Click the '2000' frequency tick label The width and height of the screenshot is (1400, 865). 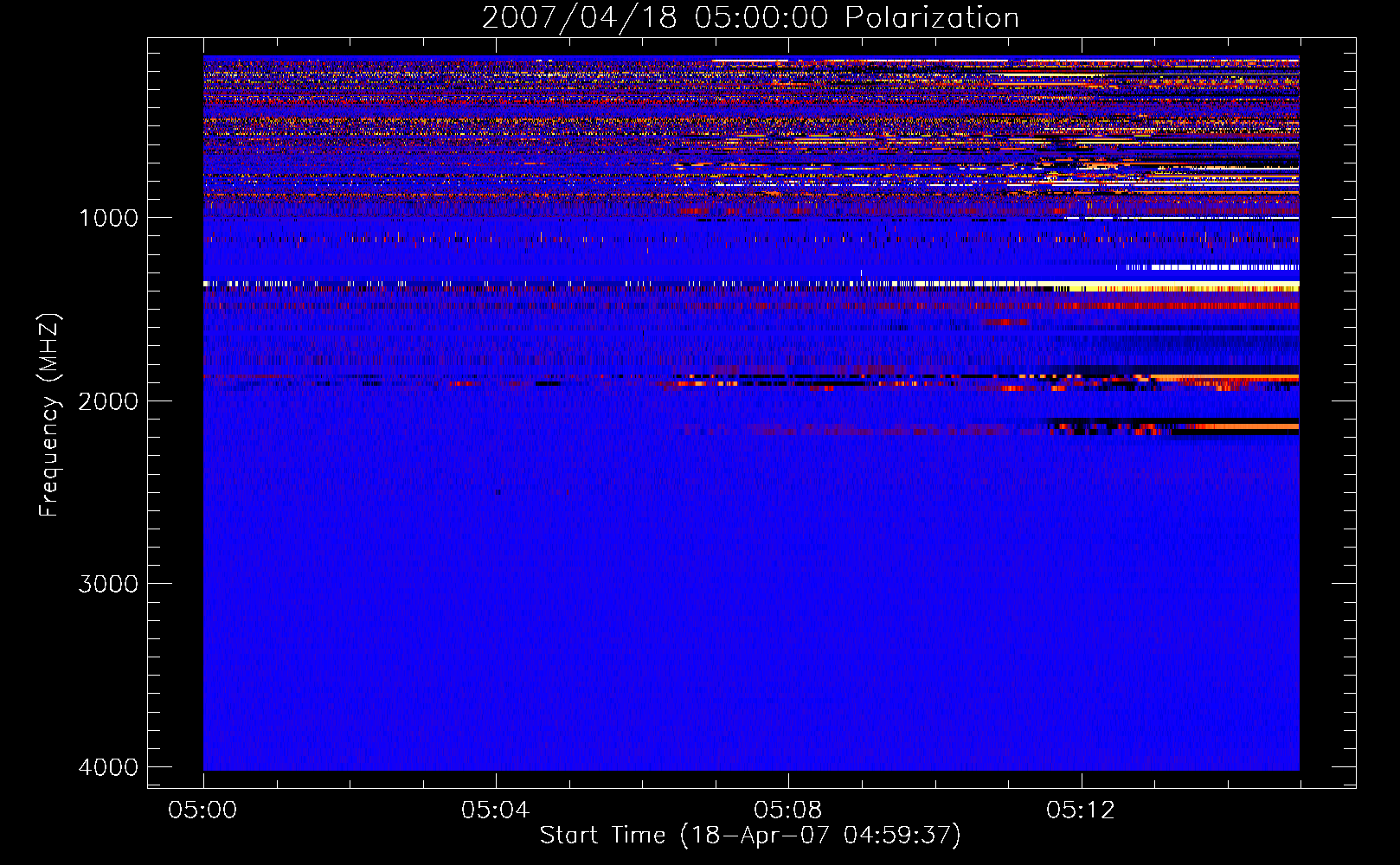[108, 401]
